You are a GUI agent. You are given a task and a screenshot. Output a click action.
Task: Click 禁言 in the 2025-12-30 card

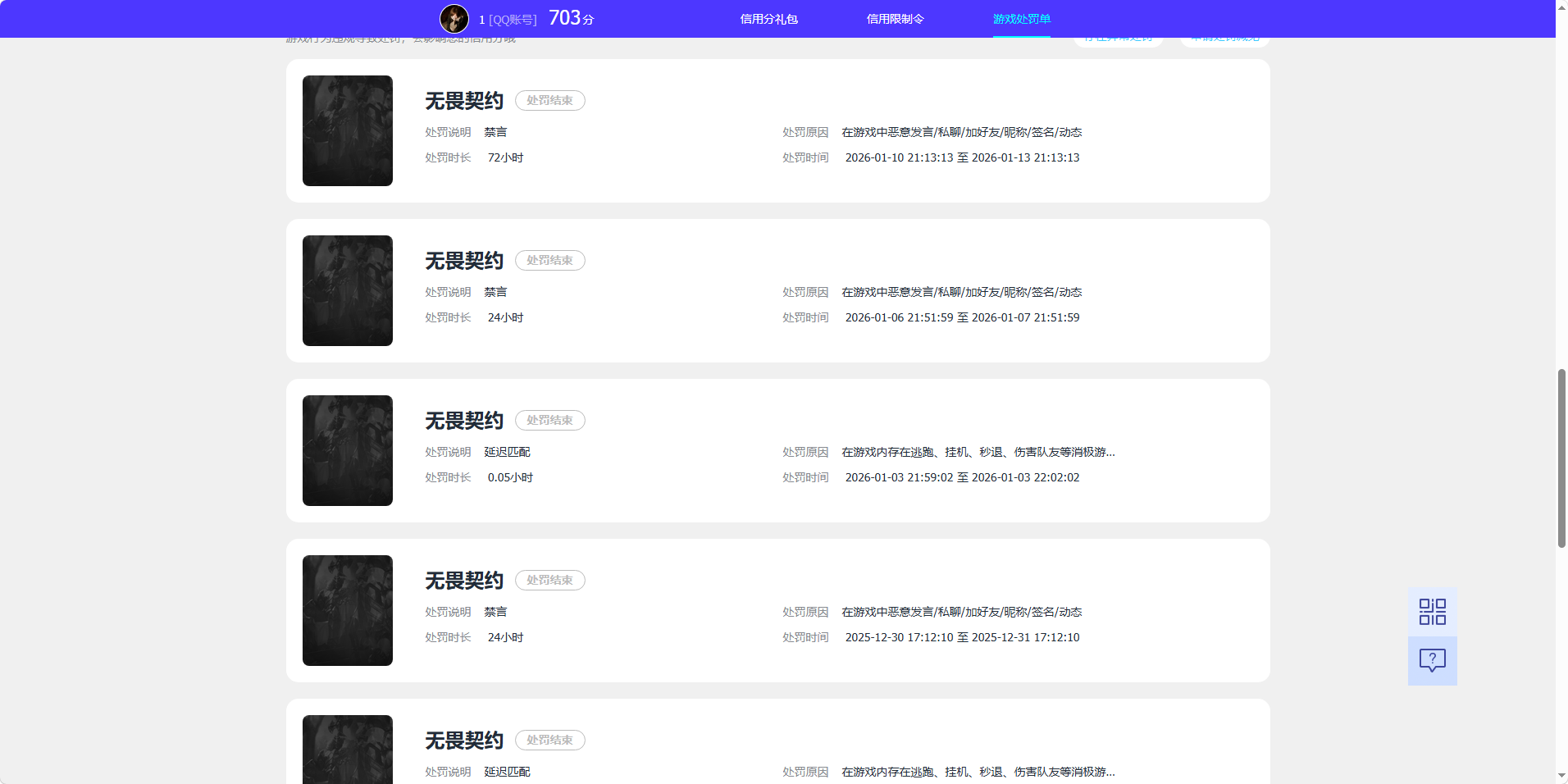[x=496, y=612]
